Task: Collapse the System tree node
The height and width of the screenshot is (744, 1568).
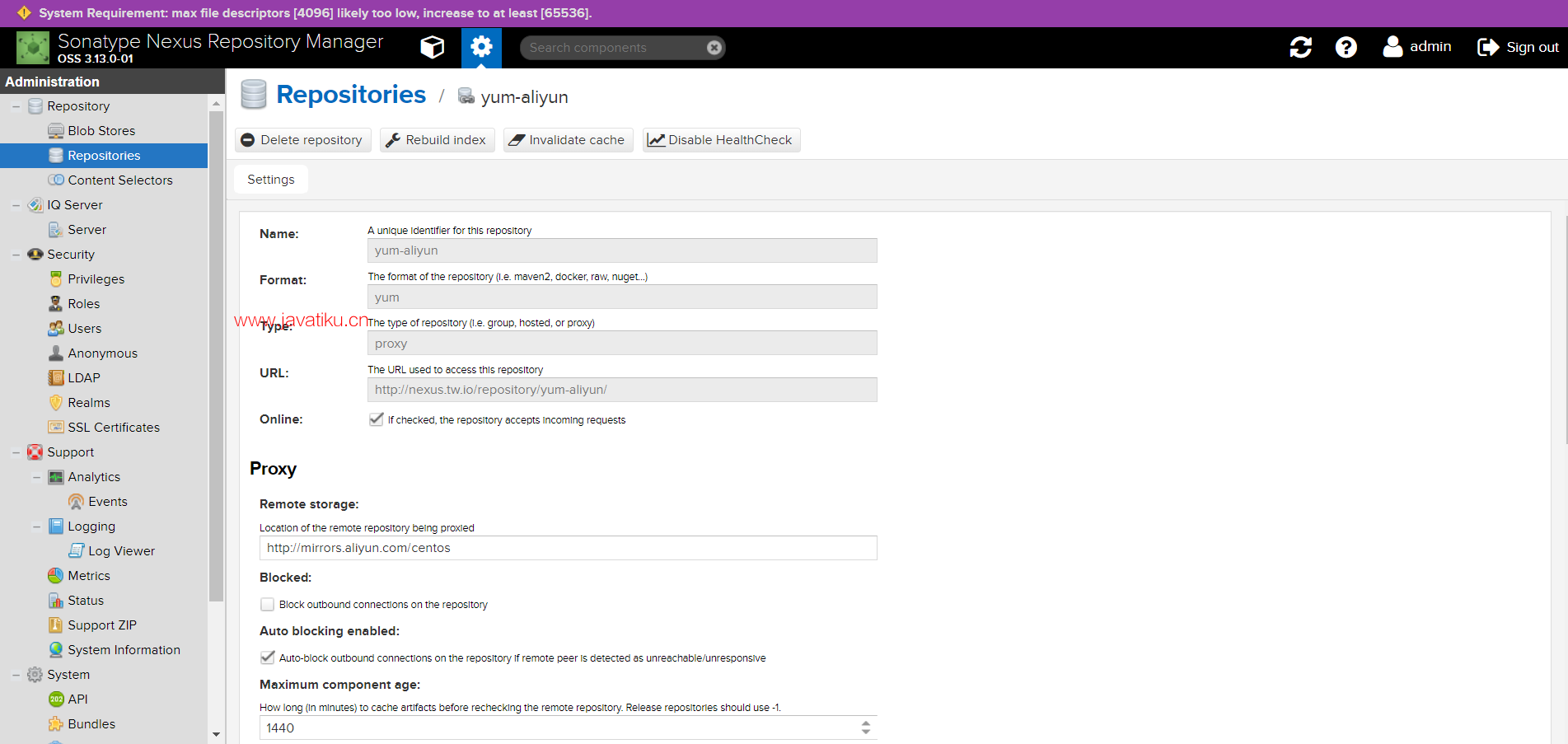Action: 16,675
